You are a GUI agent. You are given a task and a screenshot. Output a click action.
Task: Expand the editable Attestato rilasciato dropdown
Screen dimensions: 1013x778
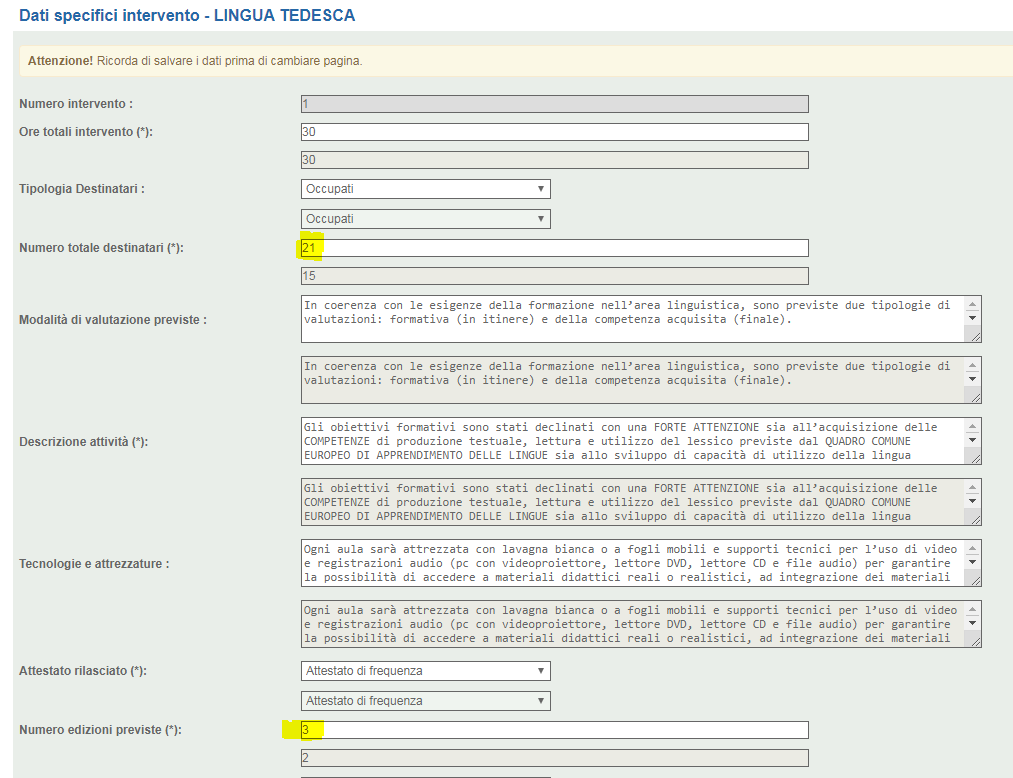click(425, 671)
